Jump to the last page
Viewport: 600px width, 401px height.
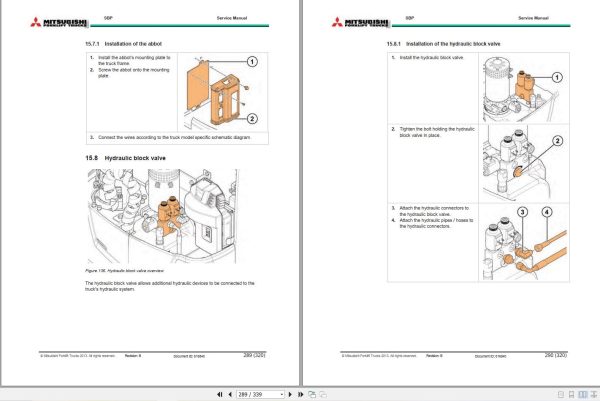coord(300,394)
